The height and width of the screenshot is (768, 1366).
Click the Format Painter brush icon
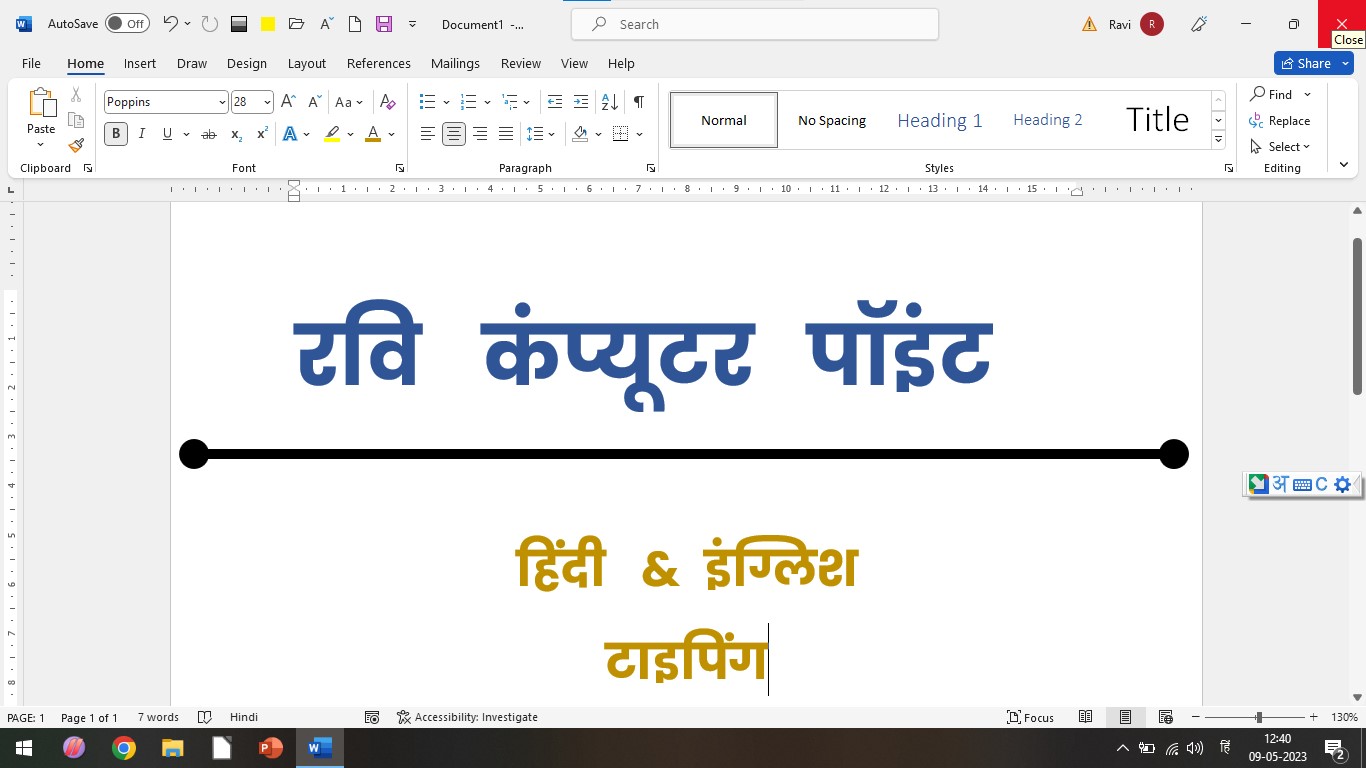pos(76,145)
